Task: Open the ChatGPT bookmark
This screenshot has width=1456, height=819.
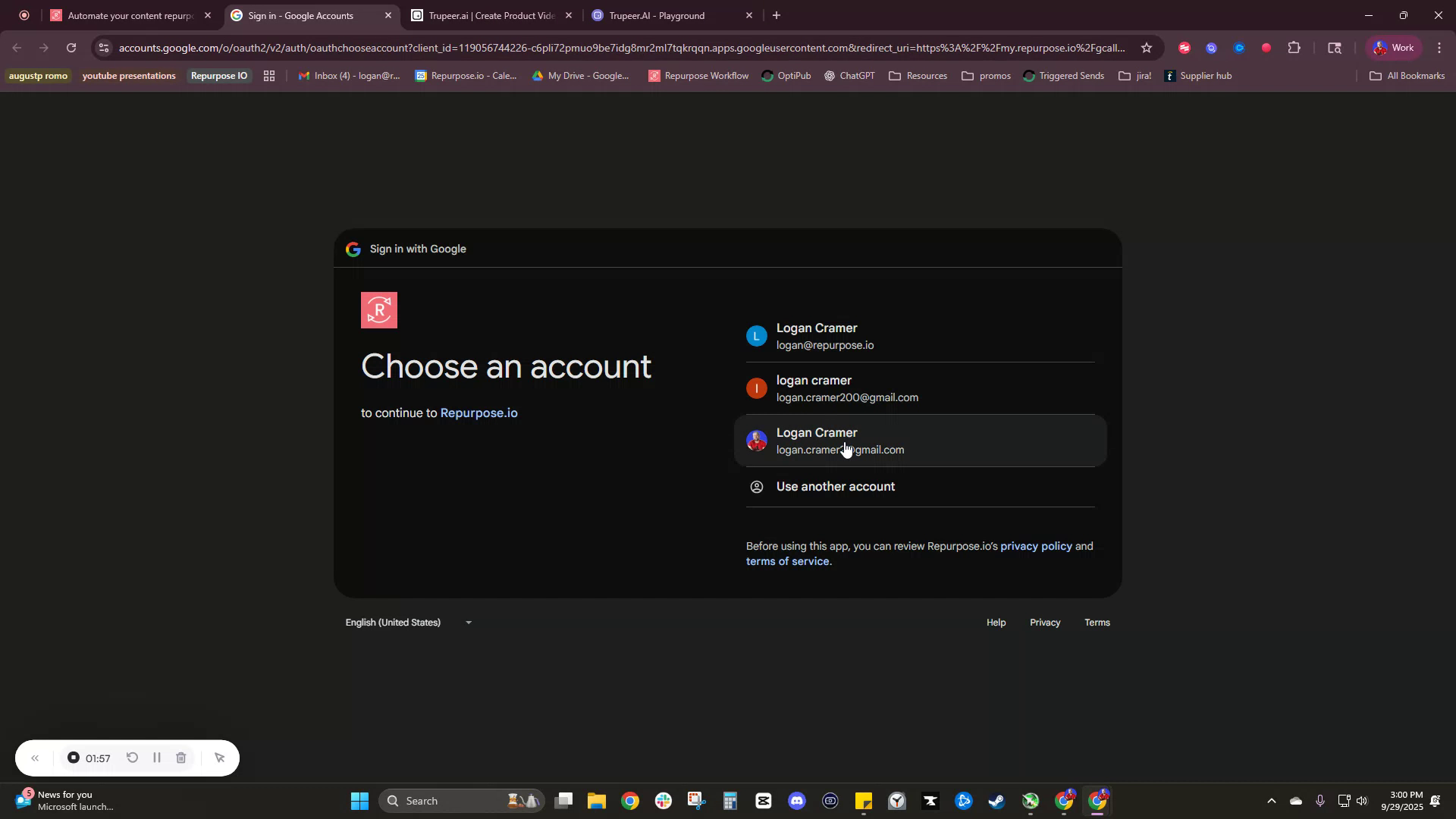Action: click(x=849, y=75)
